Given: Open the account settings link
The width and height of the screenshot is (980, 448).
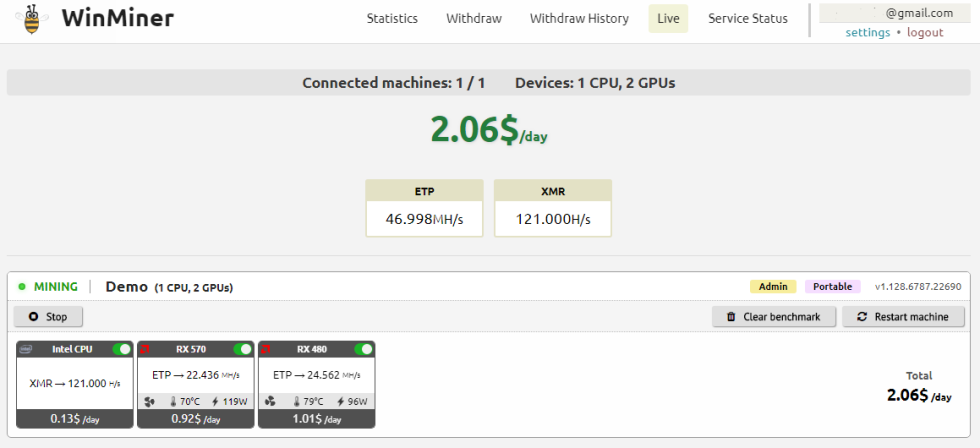Looking at the screenshot, I should (867, 32).
